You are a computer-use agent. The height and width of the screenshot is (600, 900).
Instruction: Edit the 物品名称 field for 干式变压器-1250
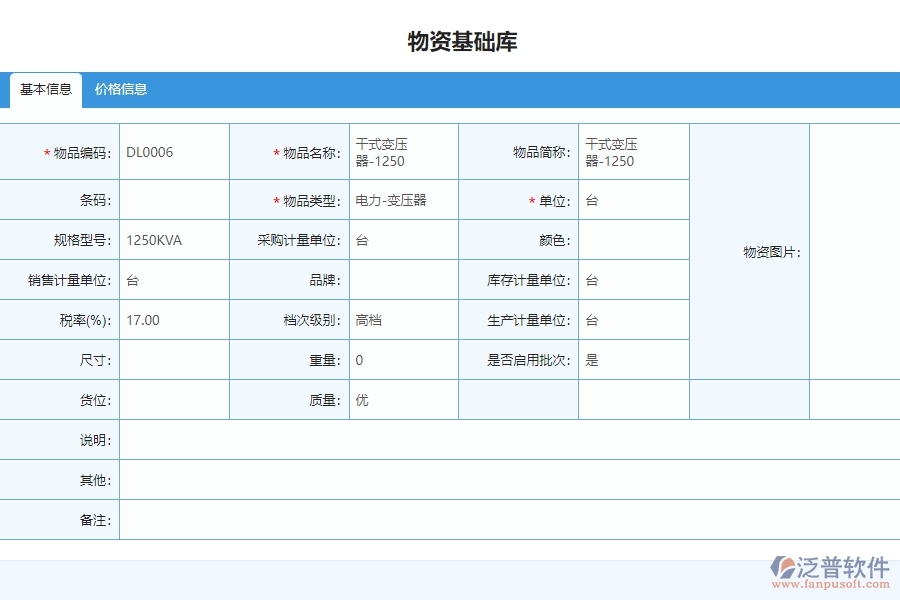coord(402,151)
